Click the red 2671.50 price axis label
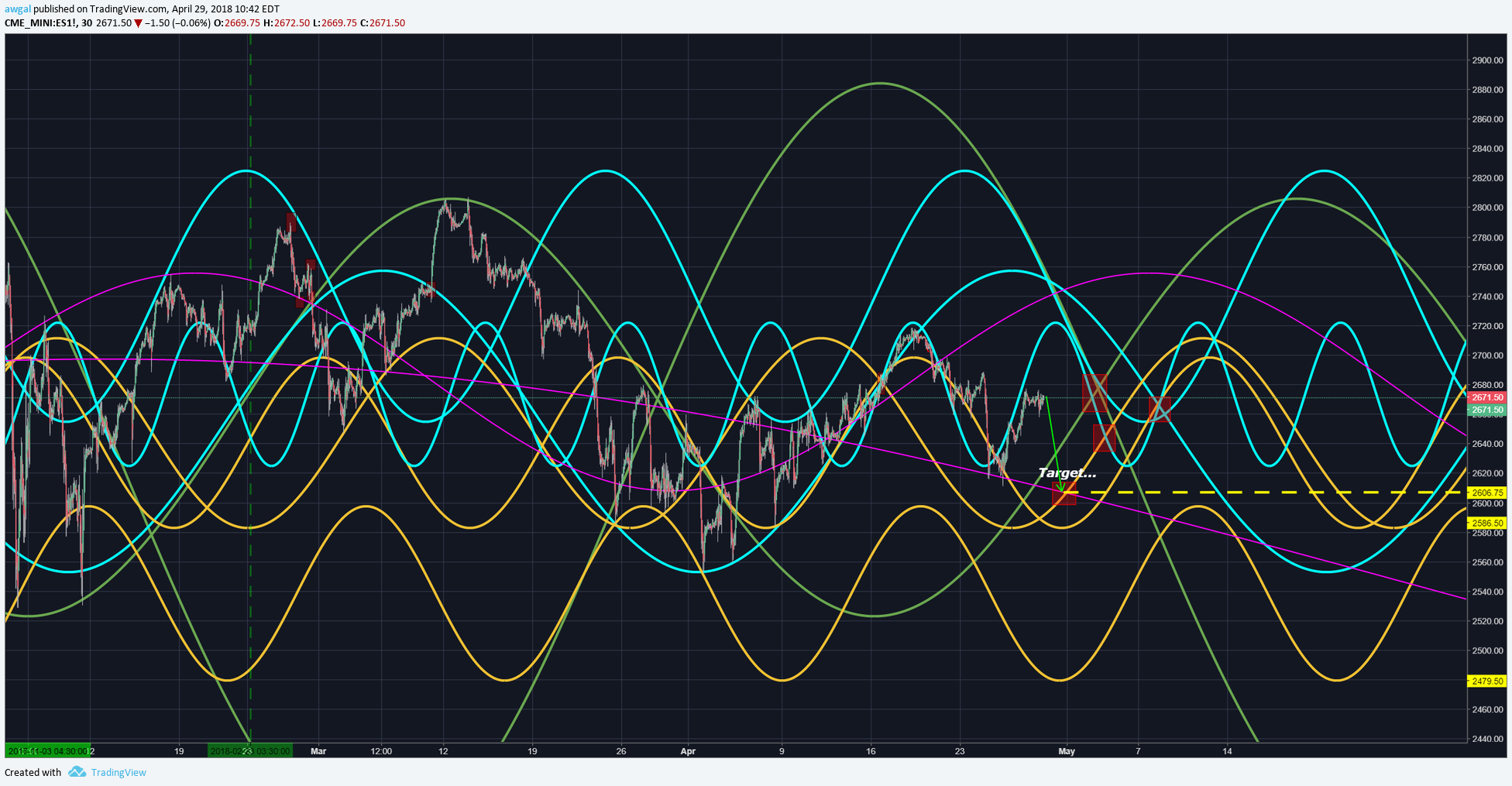The image size is (1512, 786). click(x=1487, y=397)
